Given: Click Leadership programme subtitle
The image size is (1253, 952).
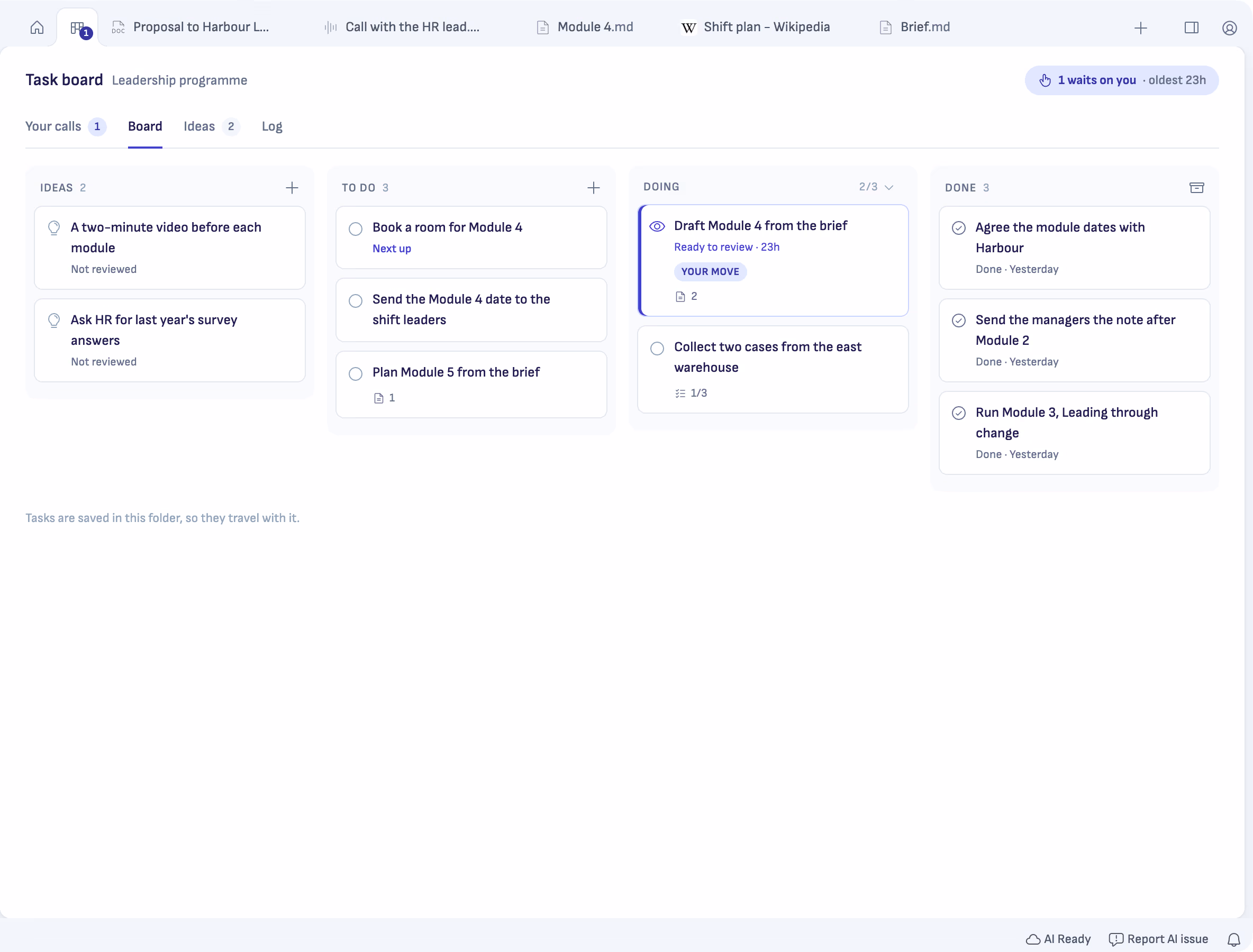Looking at the screenshot, I should 179,80.
